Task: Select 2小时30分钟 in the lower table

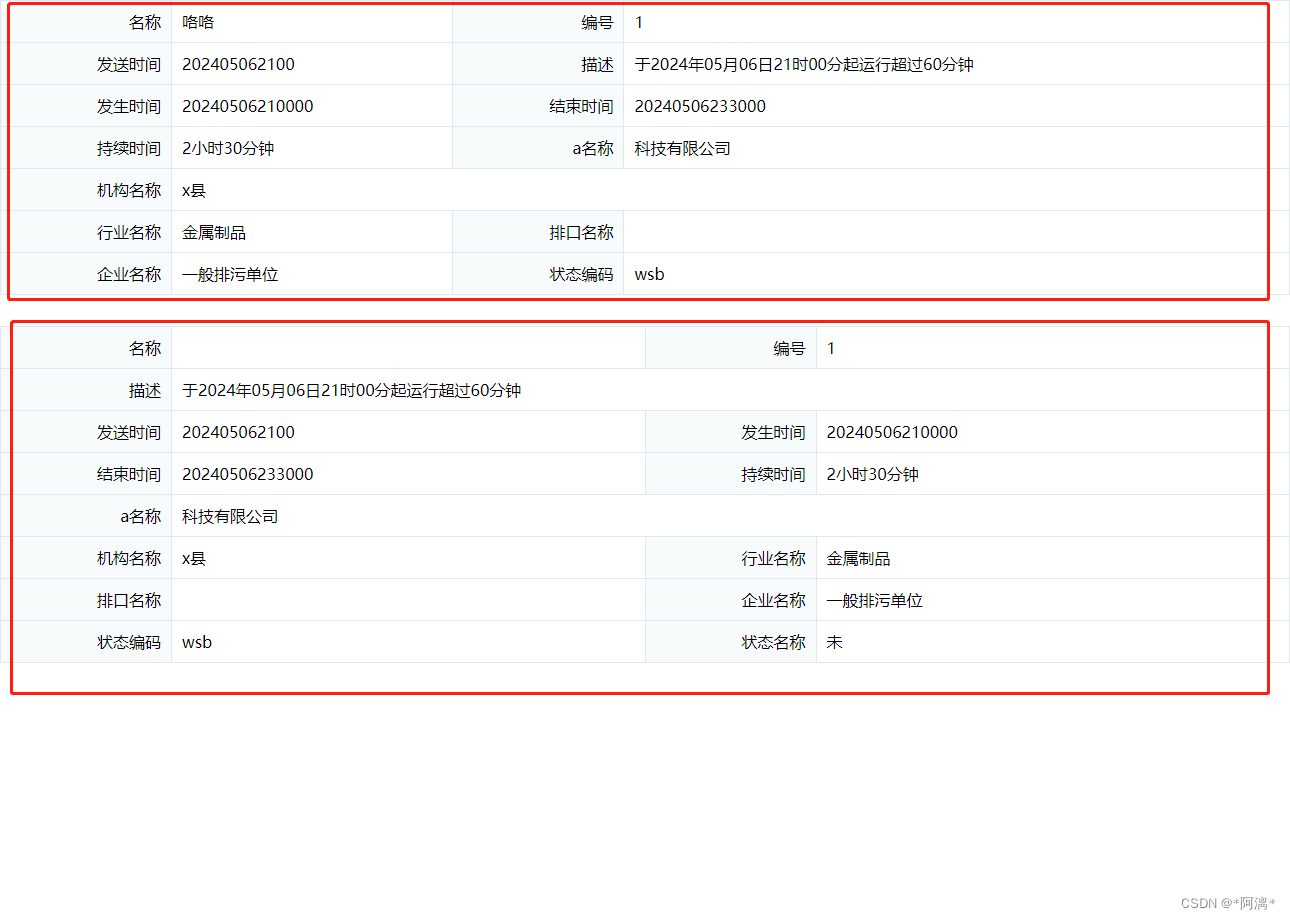Action: point(872,474)
